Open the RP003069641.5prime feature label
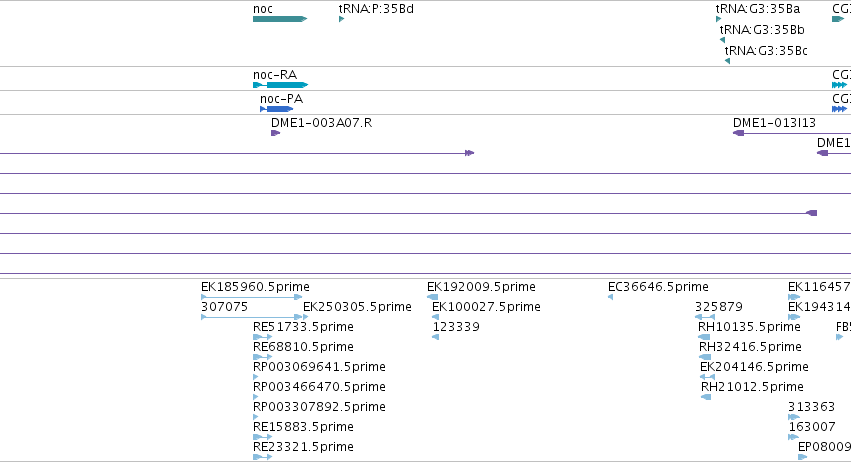This screenshot has width=851, height=462. point(319,366)
